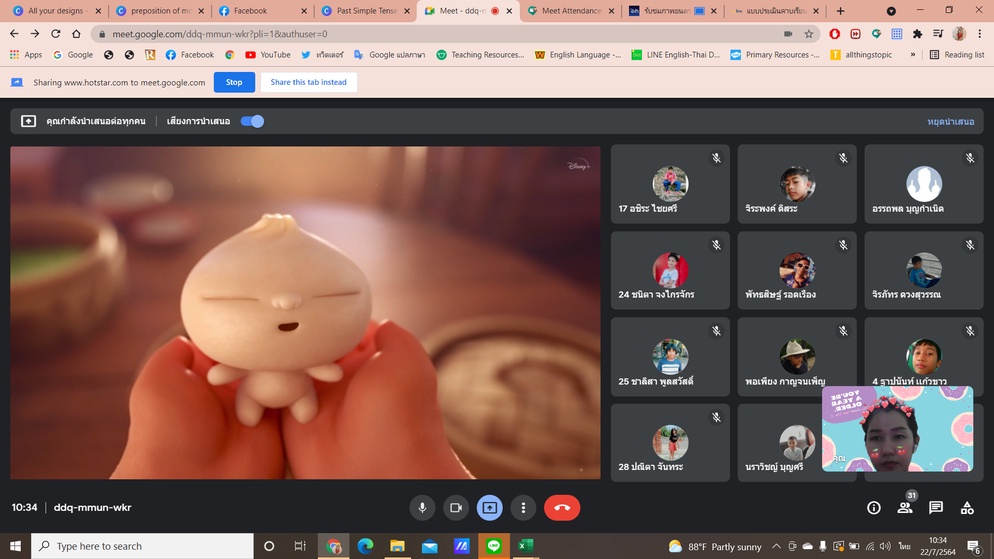
Task: Open Windows Task View
Action: click(x=300, y=546)
